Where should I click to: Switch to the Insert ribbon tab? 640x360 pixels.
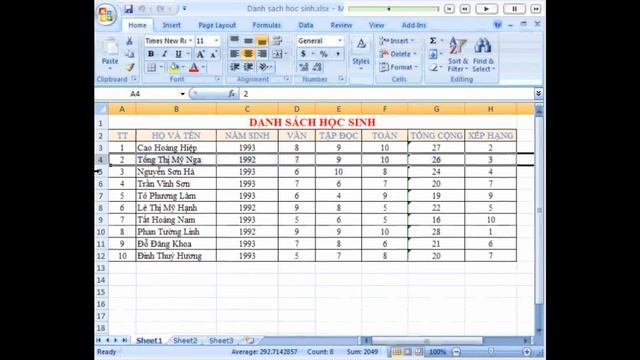pyautogui.click(x=171, y=25)
